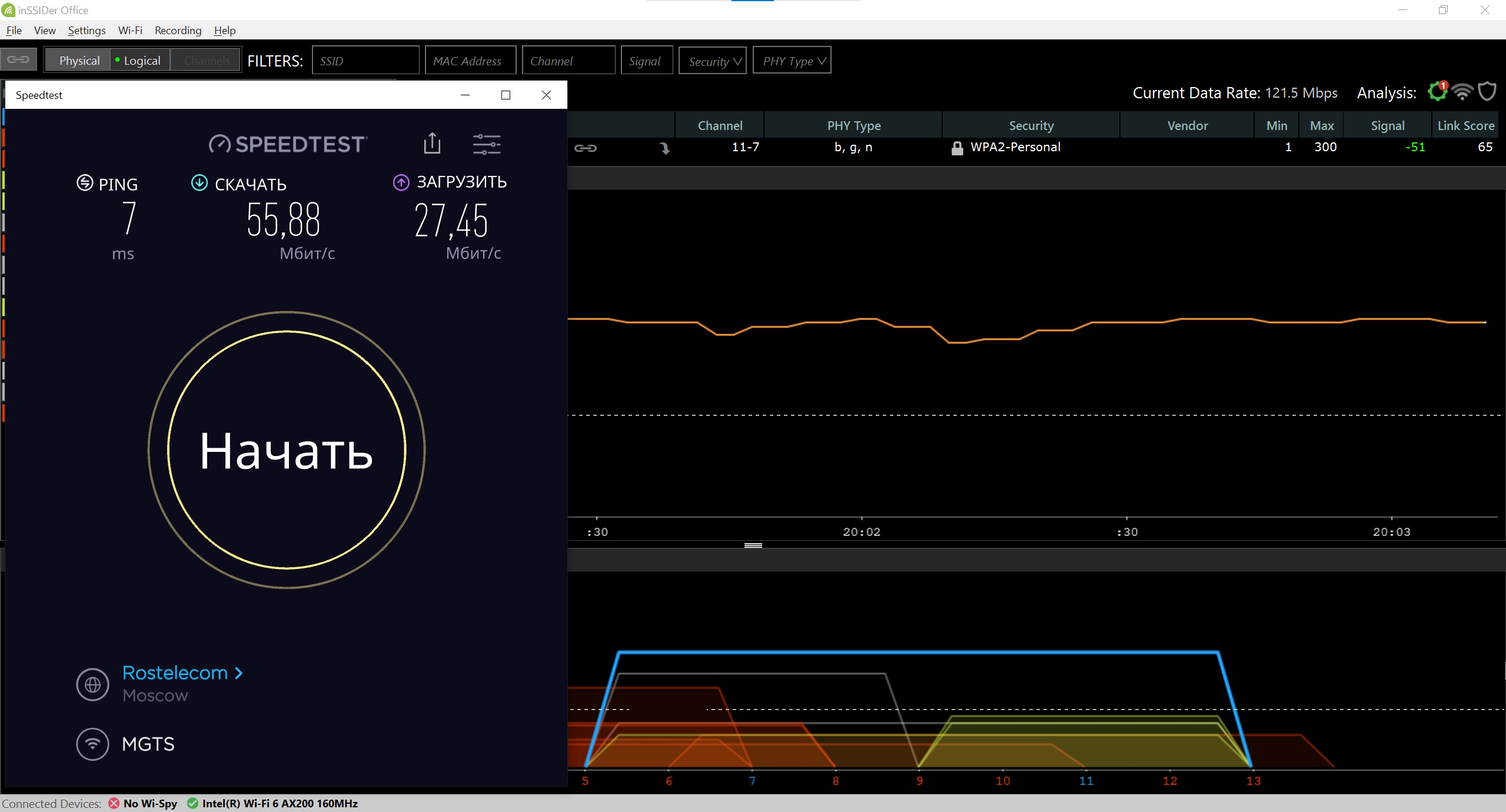This screenshot has width=1506, height=812.
Task: Click the link icon in the filter toolbar
Action: coord(18,59)
